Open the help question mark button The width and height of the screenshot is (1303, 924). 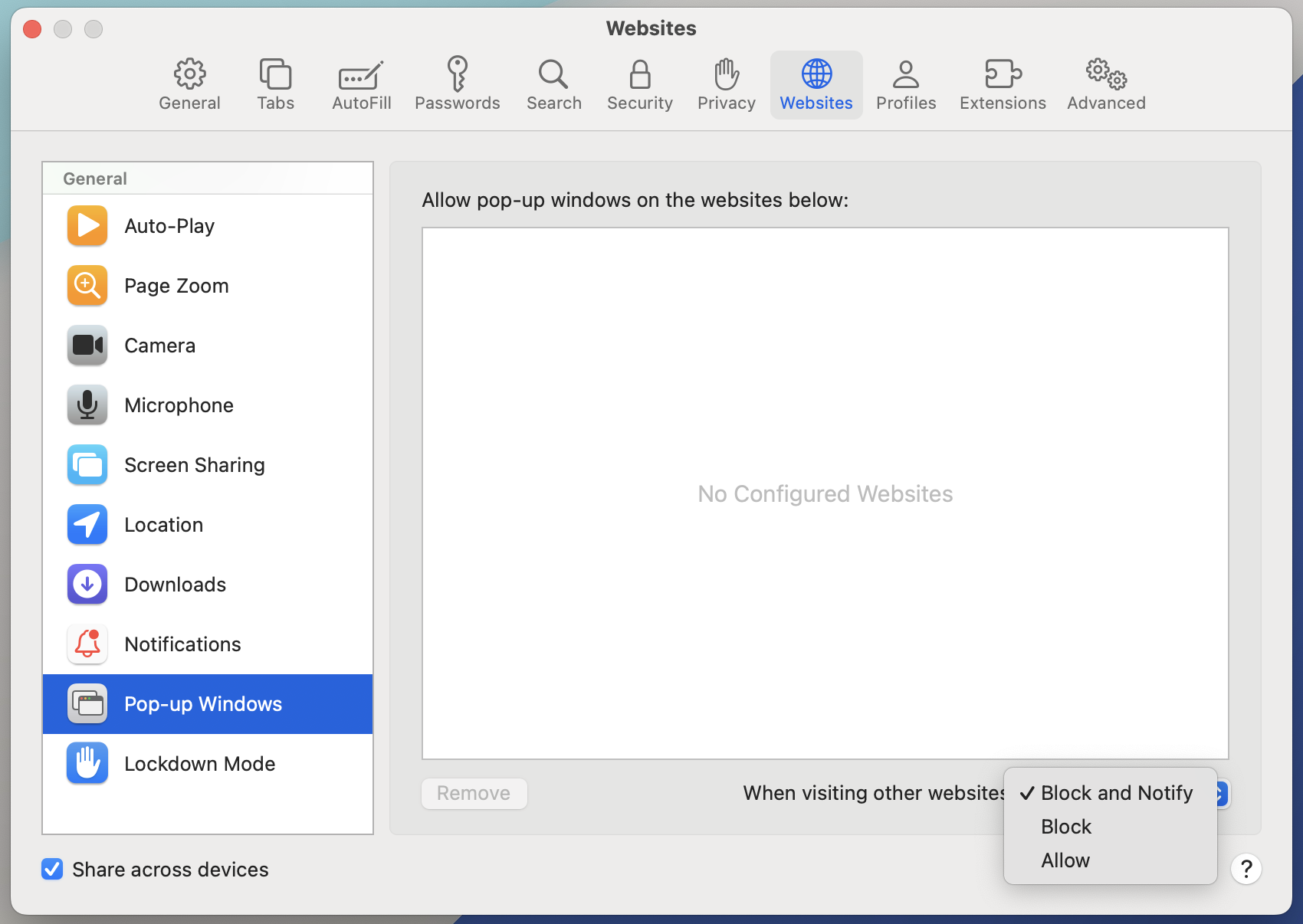(x=1246, y=869)
